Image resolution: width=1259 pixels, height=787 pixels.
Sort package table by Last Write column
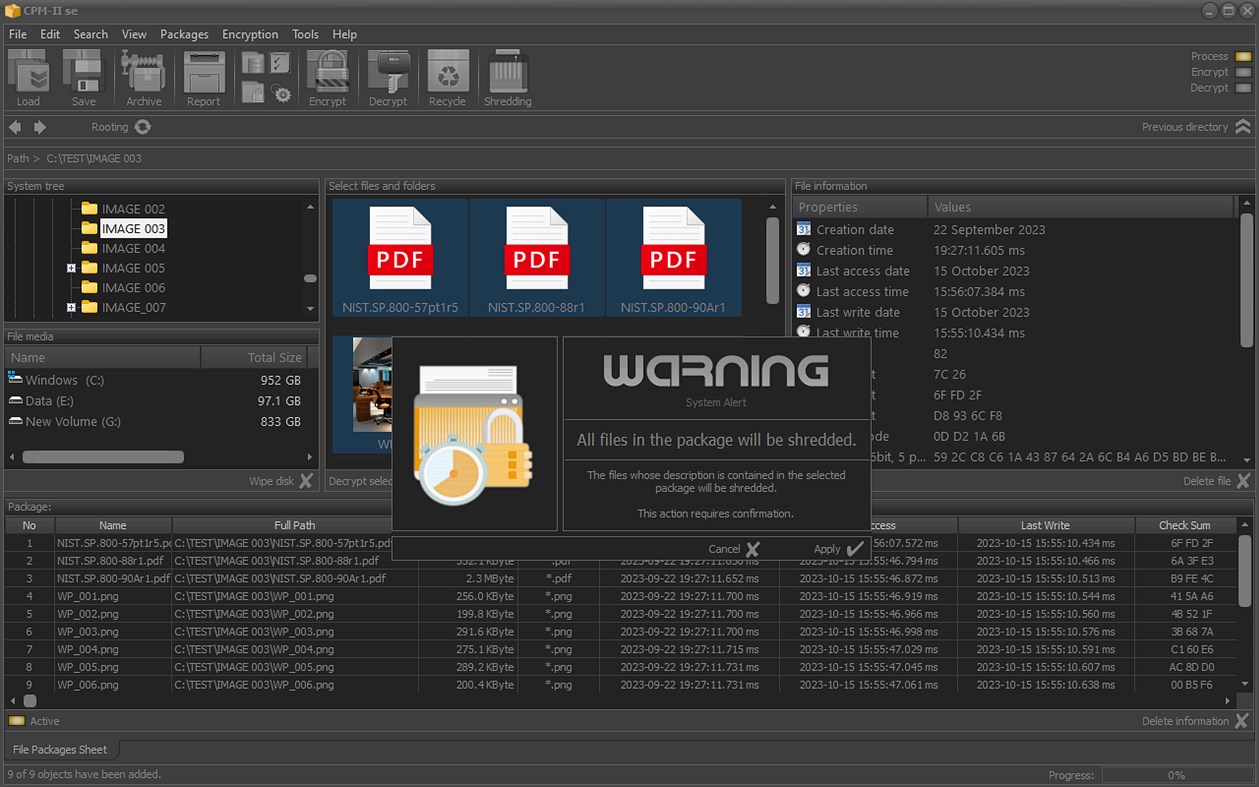pyautogui.click(x=1046, y=525)
